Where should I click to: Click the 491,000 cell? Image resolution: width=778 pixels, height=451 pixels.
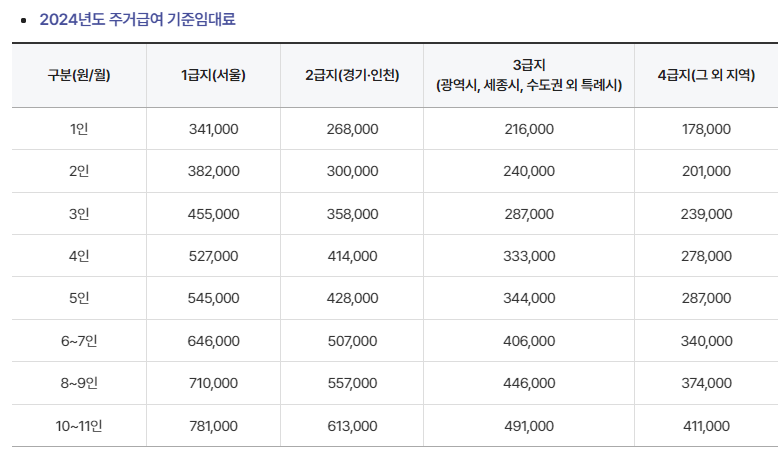[x=529, y=426]
